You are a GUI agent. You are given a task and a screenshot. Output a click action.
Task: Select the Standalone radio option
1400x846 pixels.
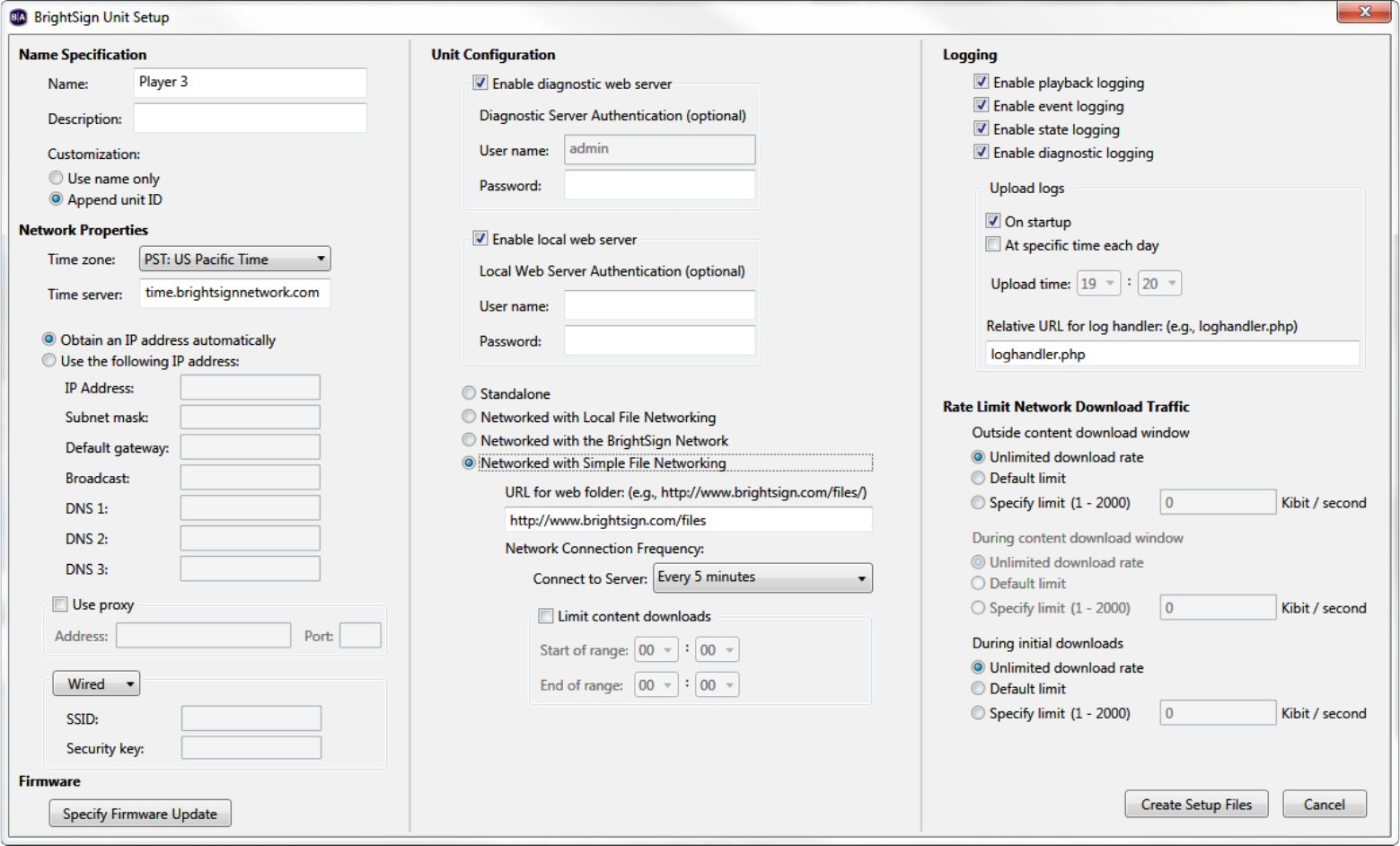[x=469, y=393]
